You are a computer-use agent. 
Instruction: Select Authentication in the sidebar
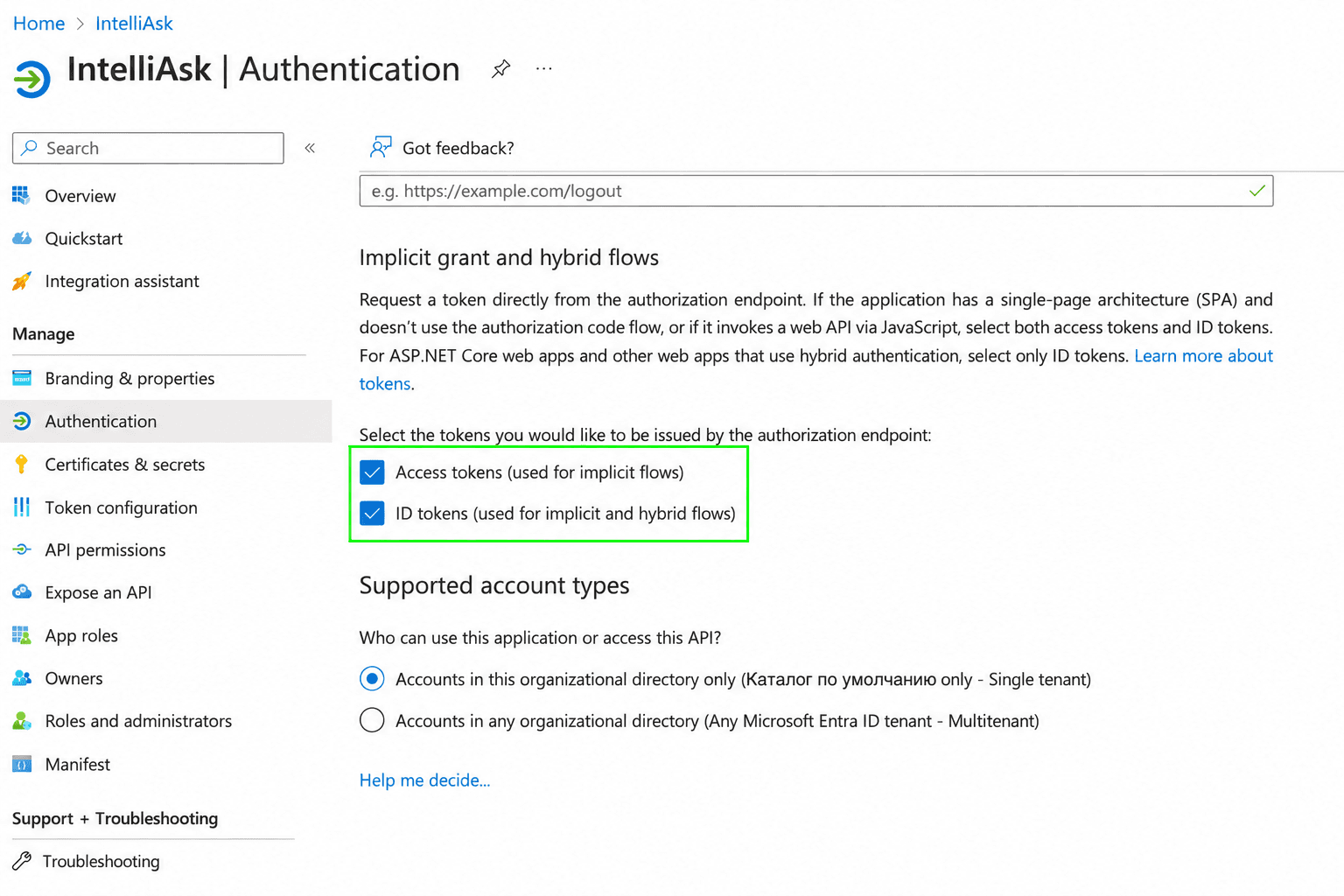166,421
